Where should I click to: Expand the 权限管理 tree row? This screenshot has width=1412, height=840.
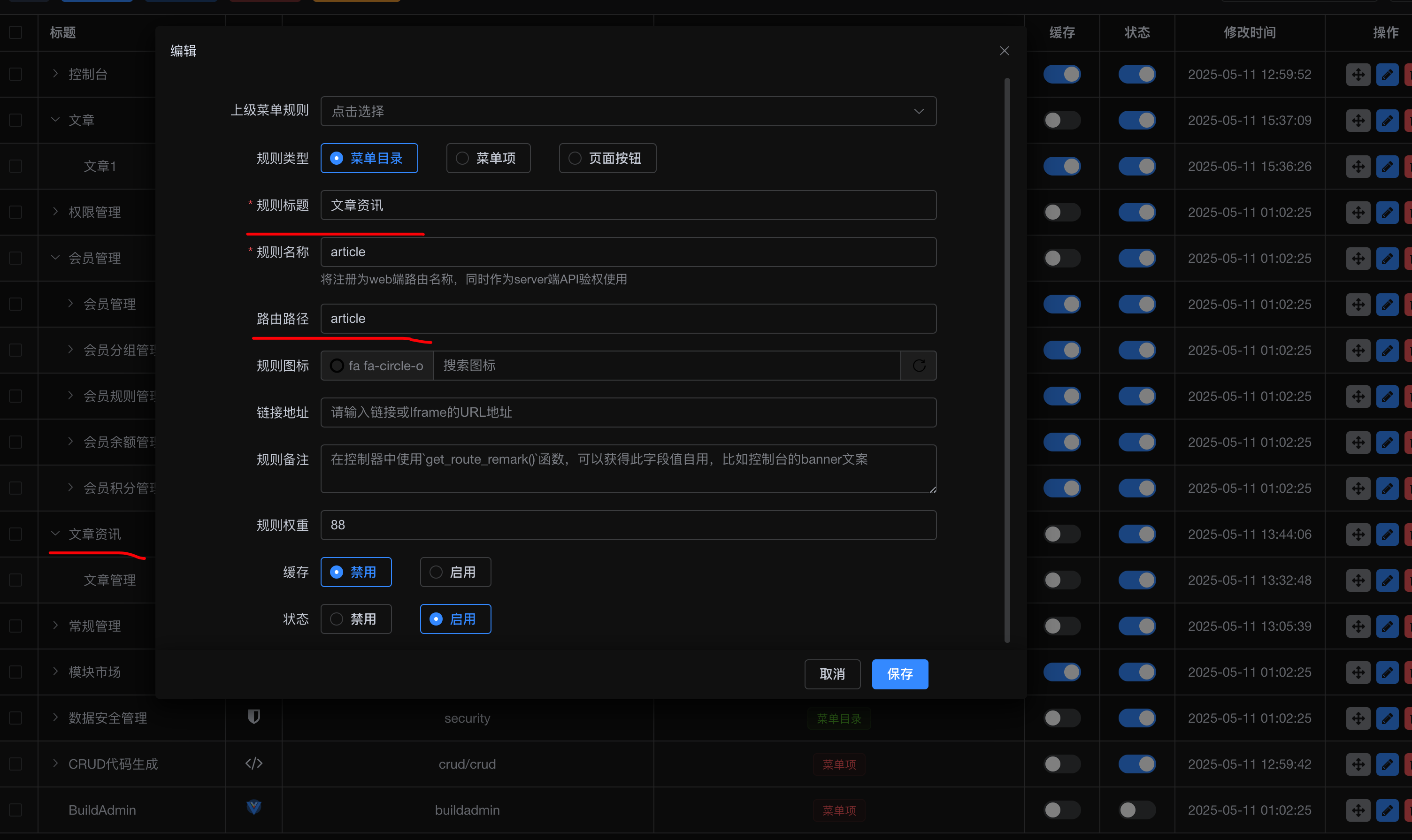(x=55, y=212)
